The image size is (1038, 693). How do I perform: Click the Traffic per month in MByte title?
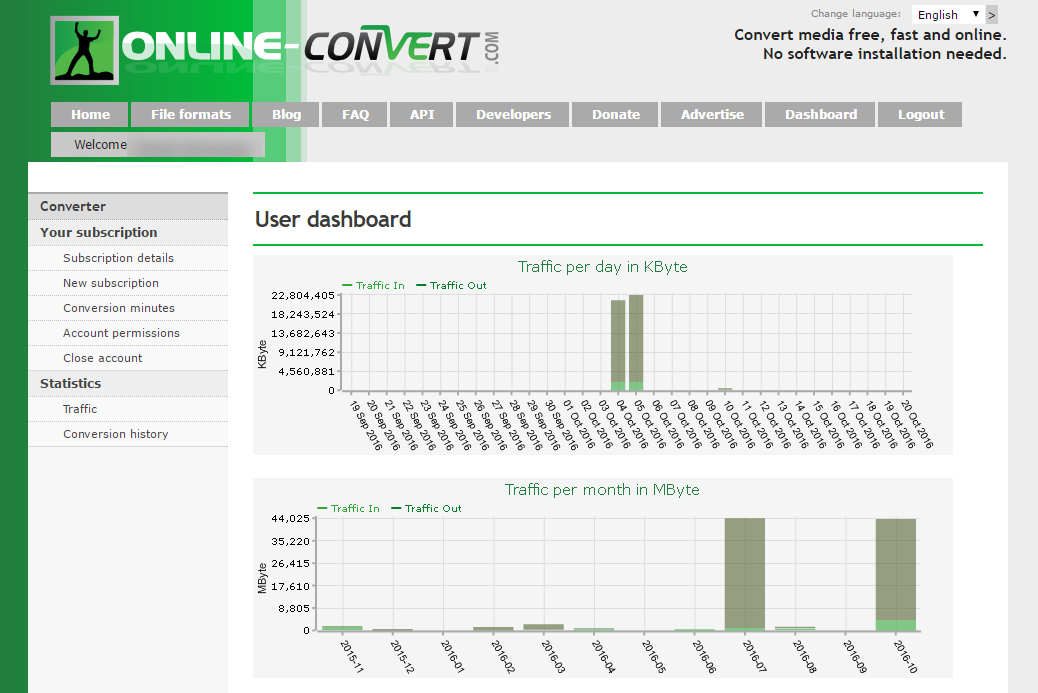(x=602, y=490)
